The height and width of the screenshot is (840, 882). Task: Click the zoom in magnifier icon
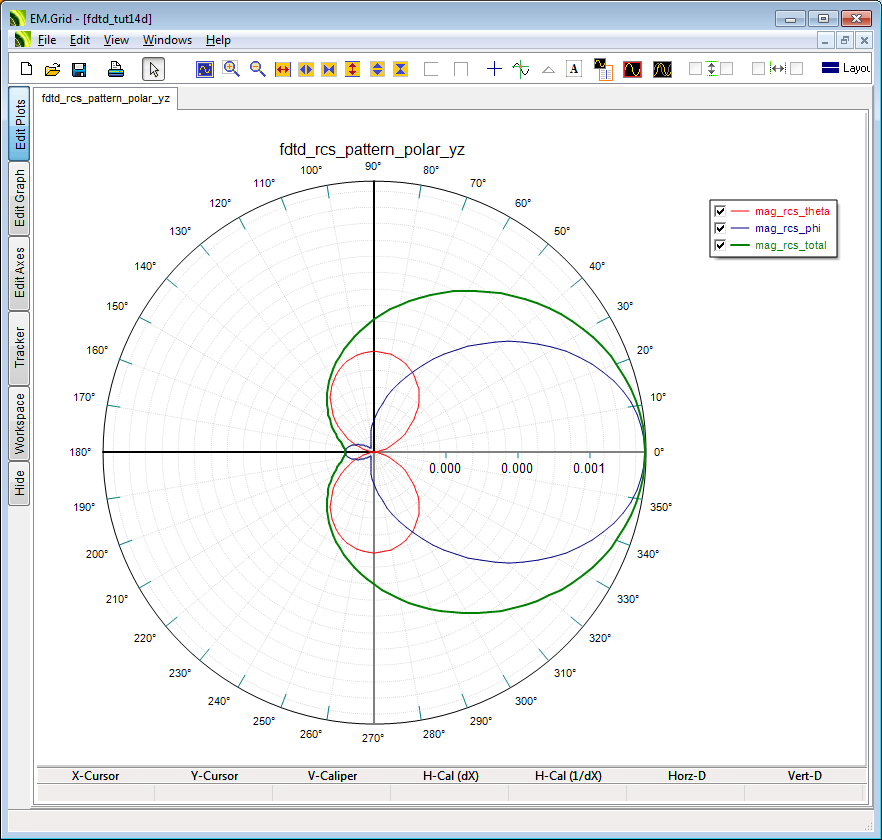(x=231, y=69)
